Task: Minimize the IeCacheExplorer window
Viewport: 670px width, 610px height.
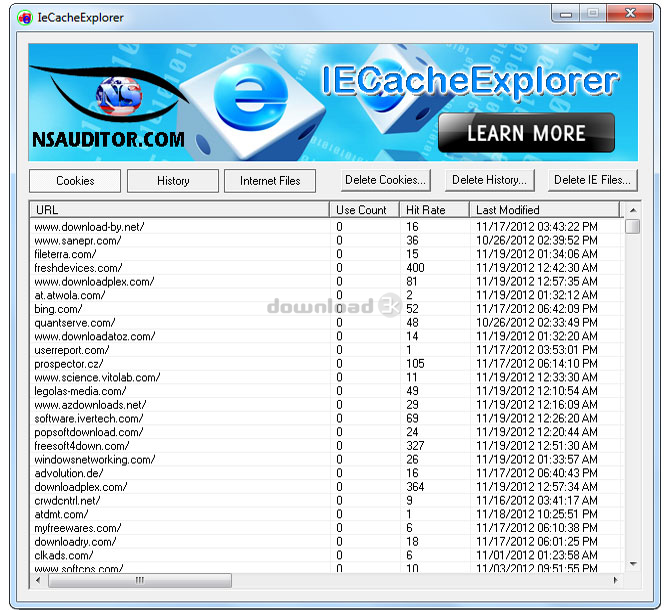Action: (566, 14)
